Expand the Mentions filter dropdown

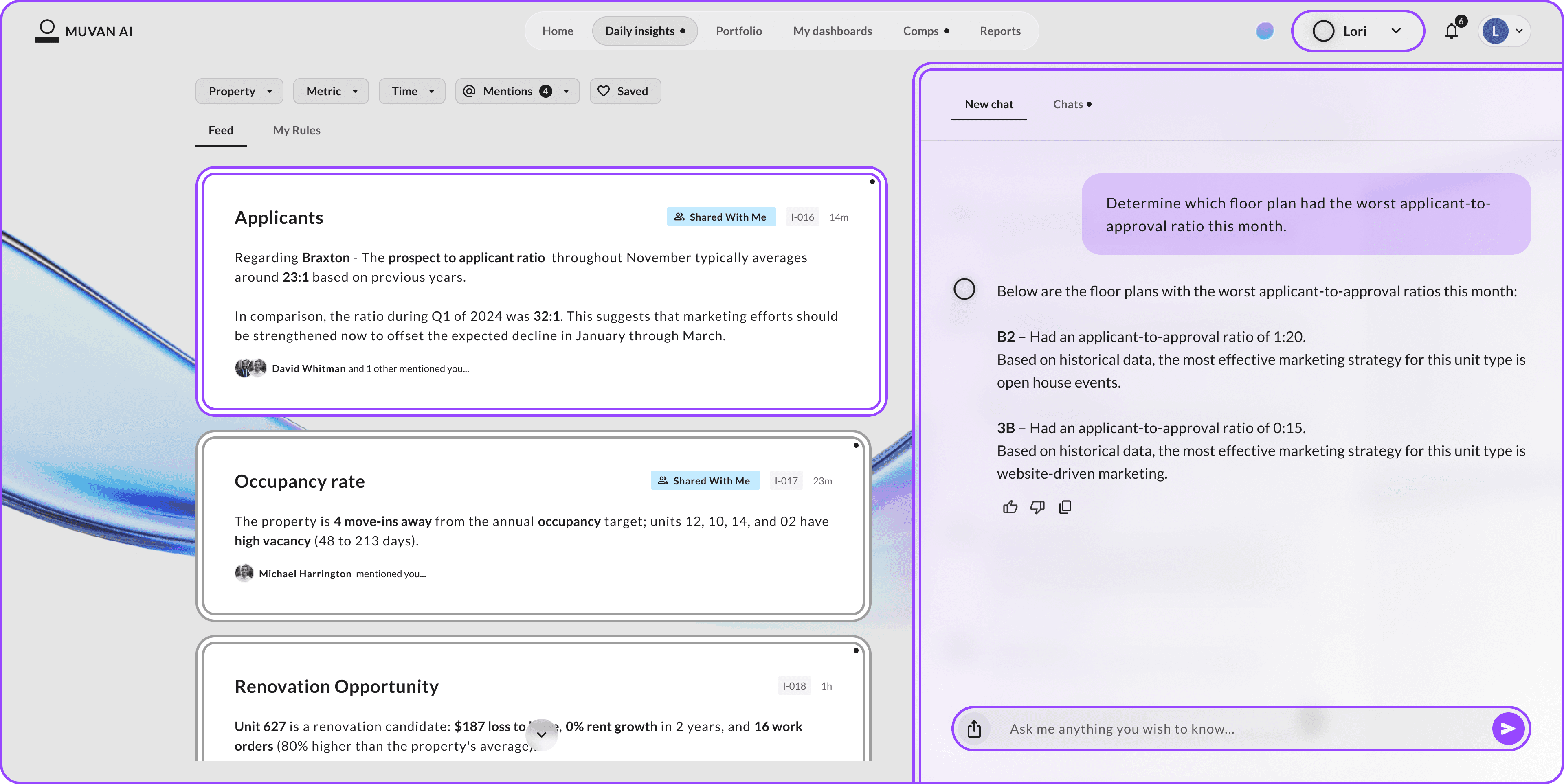click(x=517, y=91)
